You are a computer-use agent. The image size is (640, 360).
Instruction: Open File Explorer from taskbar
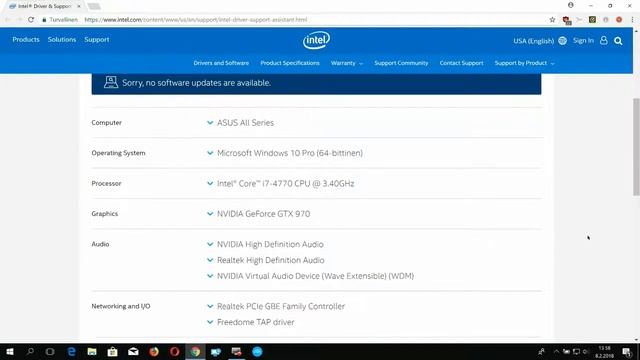(x=92, y=351)
